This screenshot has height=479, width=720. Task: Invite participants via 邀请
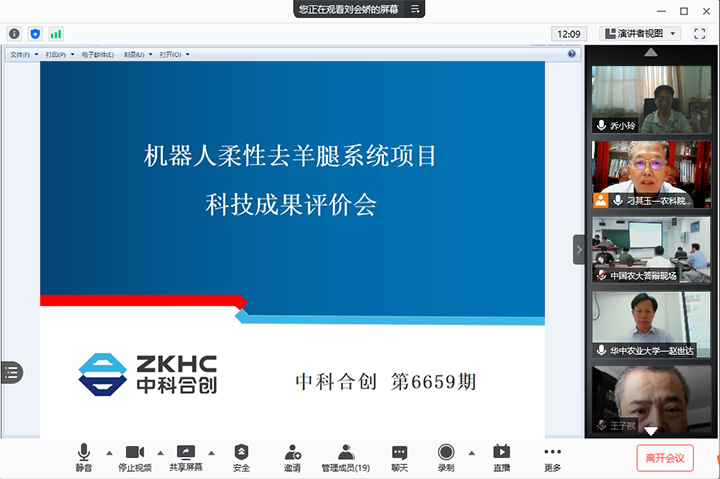[x=292, y=457]
